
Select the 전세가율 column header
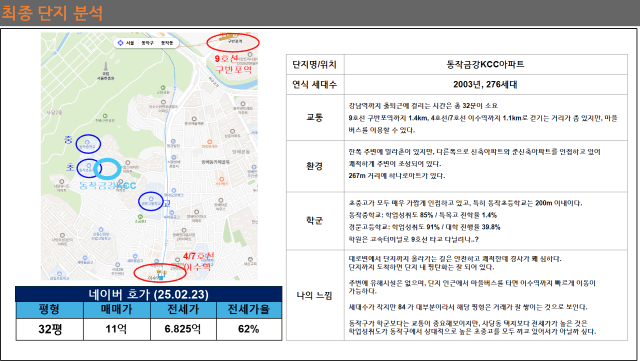249,310
